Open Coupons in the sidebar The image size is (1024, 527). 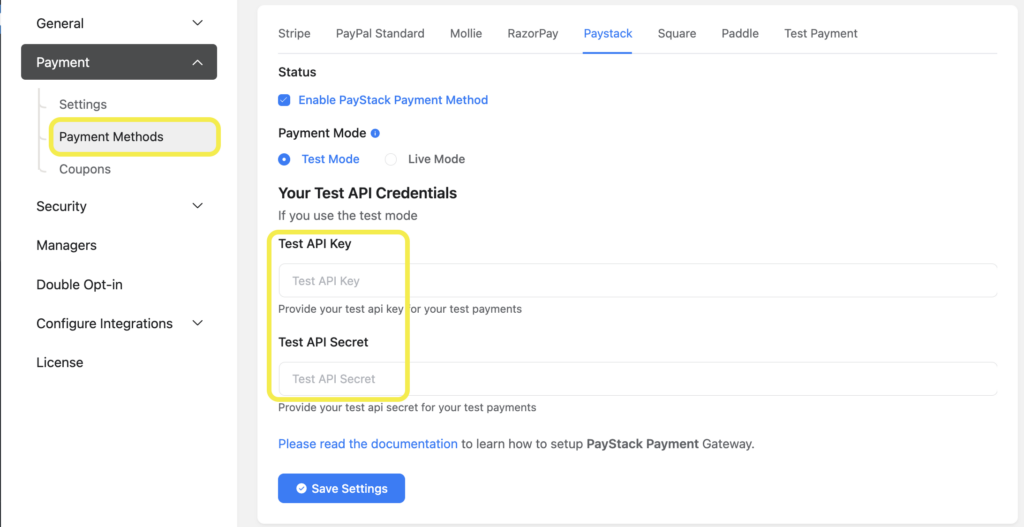[x=85, y=169]
